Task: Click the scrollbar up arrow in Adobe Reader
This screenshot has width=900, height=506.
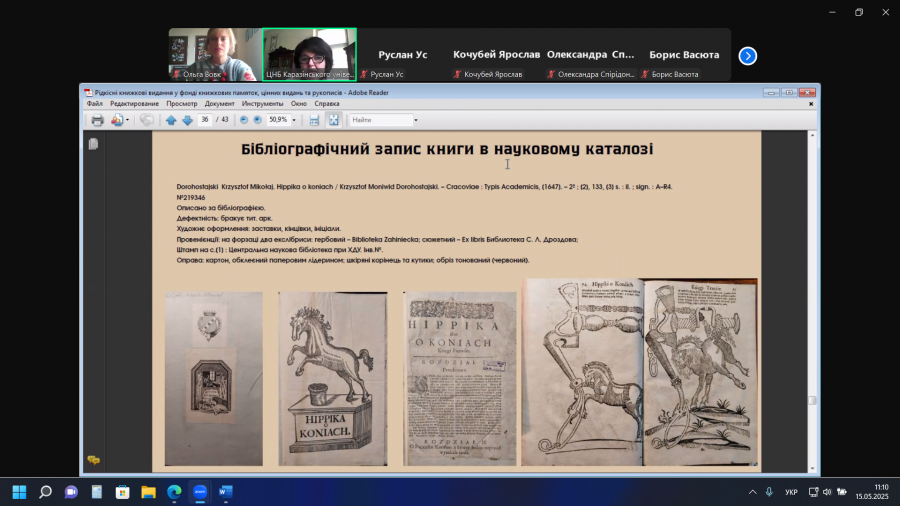Action: point(812,135)
